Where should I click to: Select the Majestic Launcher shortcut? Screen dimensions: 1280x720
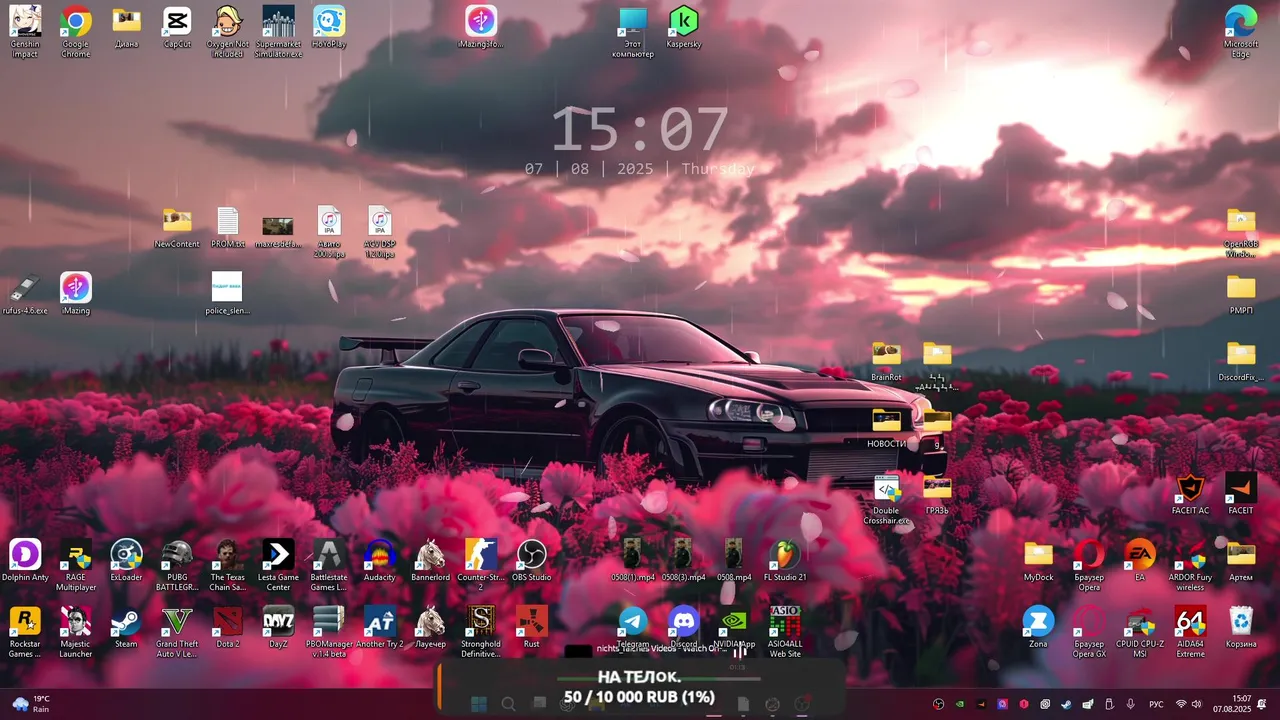pyautogui.click(x=76, y=621)
